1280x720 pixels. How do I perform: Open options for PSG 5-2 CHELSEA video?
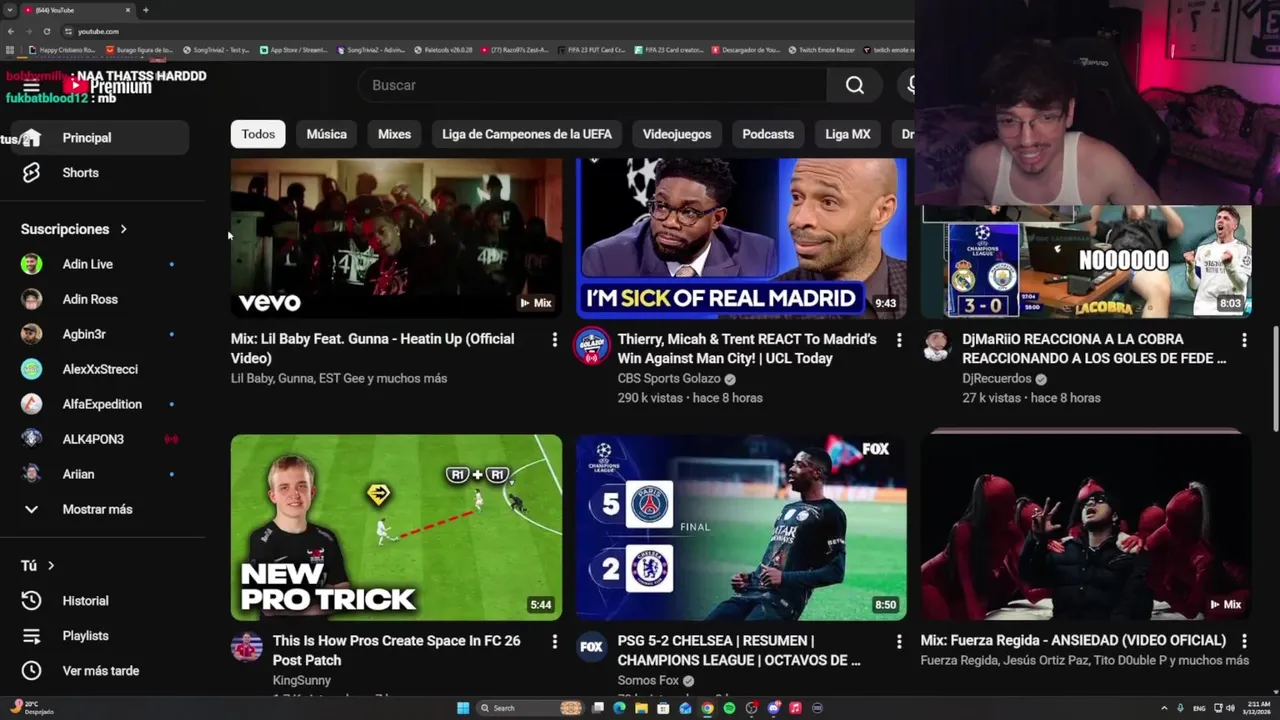pos(899,641)
